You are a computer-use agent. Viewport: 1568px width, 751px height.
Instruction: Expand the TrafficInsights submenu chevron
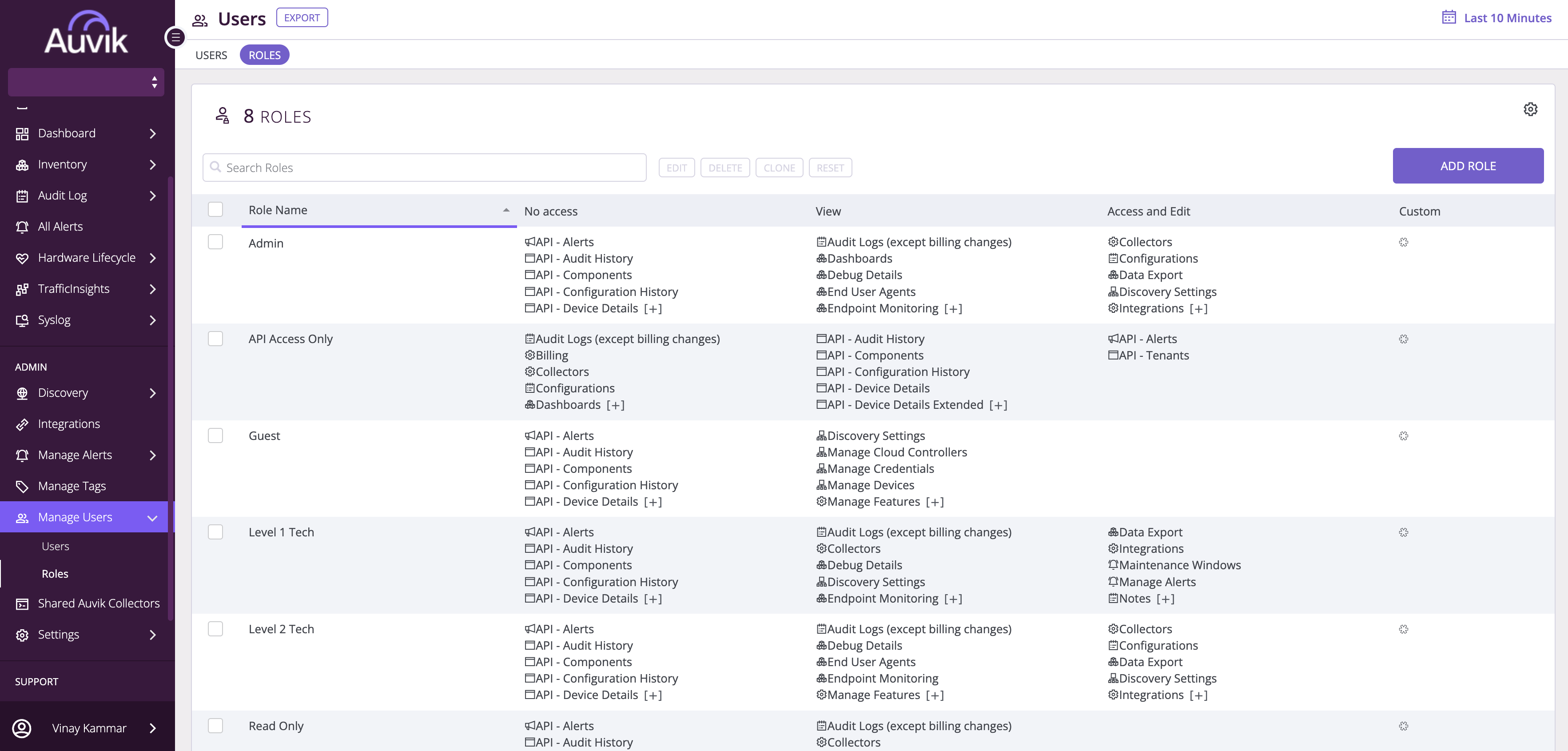click(x=153, y=289)
